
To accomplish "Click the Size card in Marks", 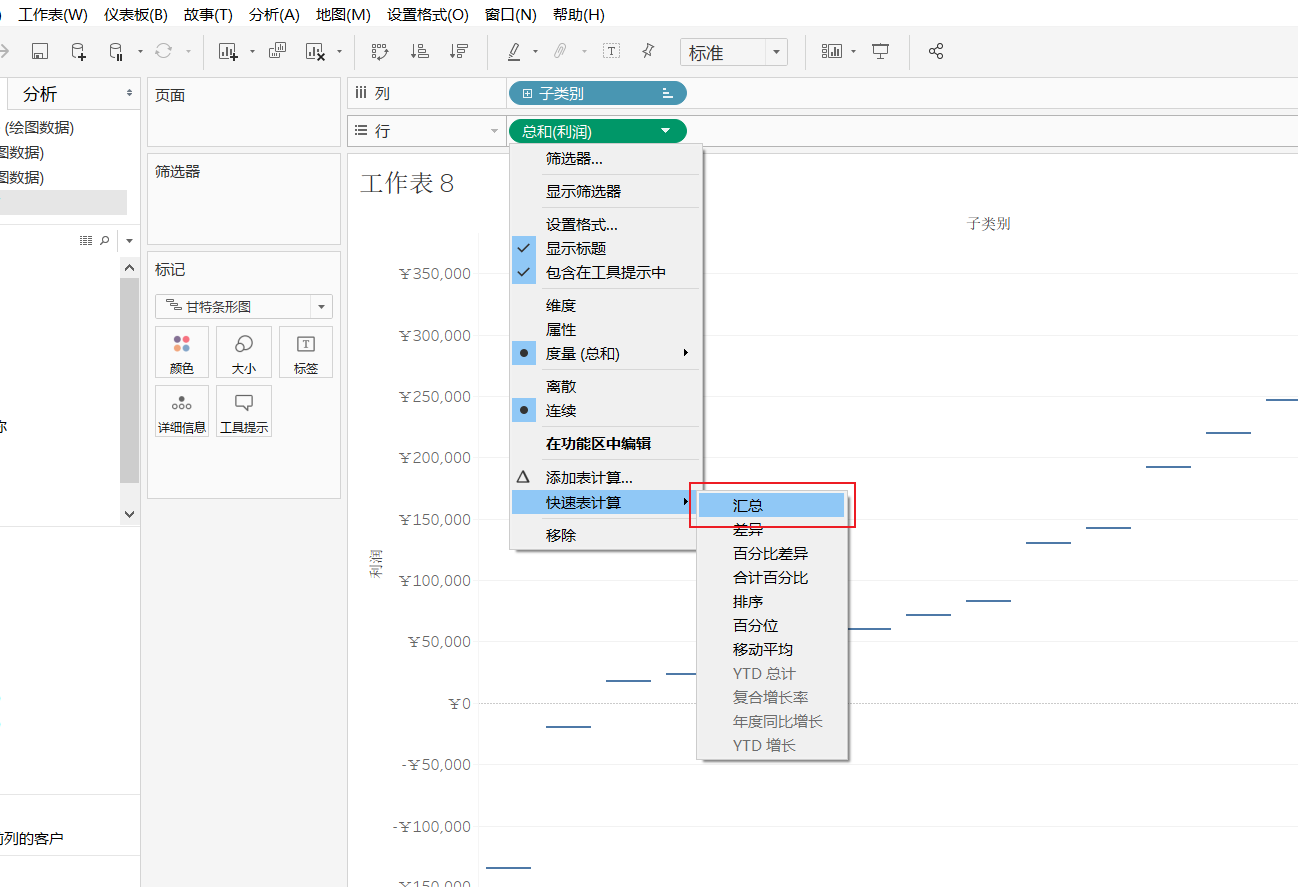I will coord(244,353).
